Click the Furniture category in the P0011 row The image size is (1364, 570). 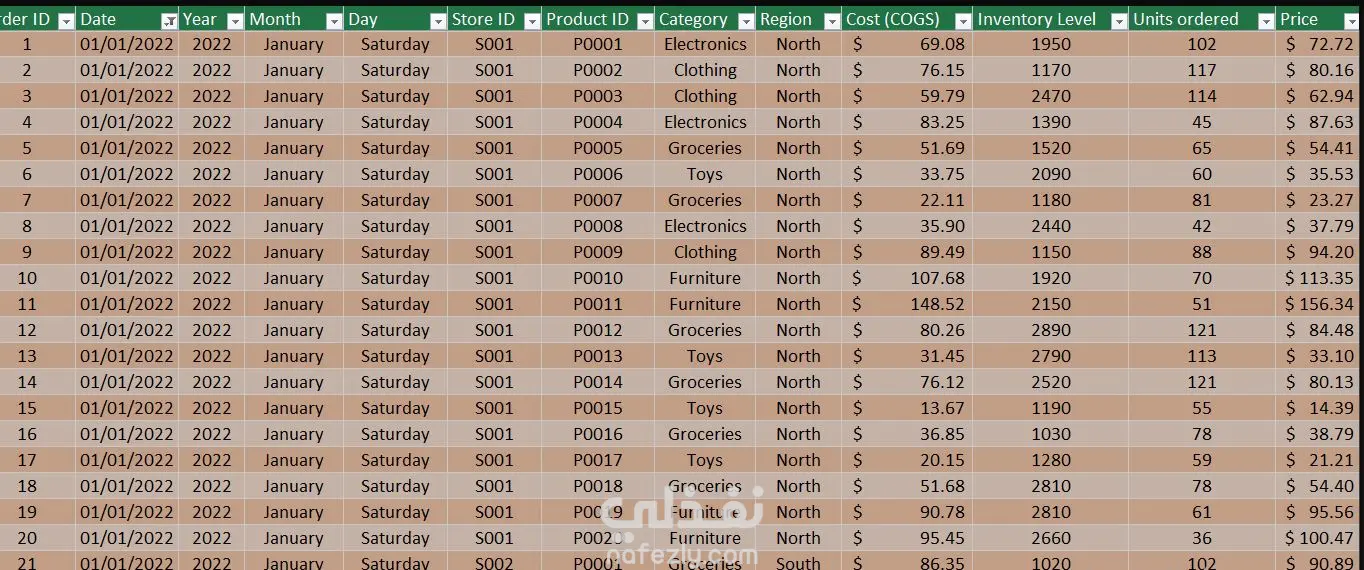[x=705, y=304]
